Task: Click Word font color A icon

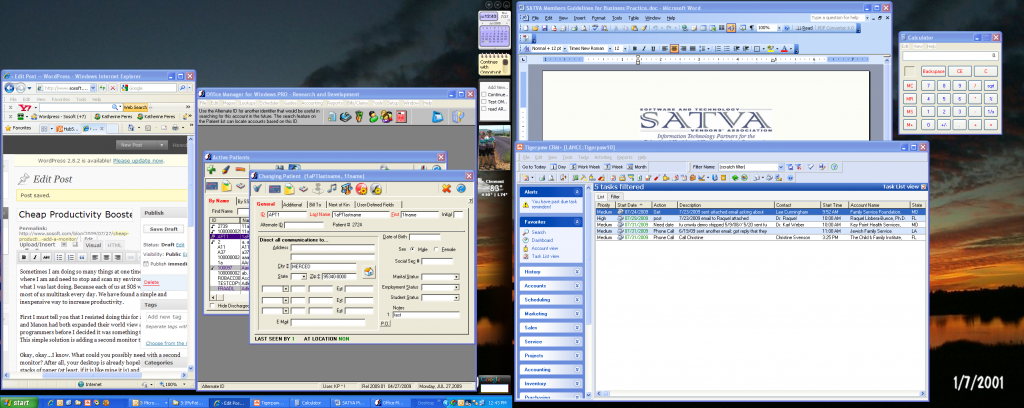Action: (784, 48)
